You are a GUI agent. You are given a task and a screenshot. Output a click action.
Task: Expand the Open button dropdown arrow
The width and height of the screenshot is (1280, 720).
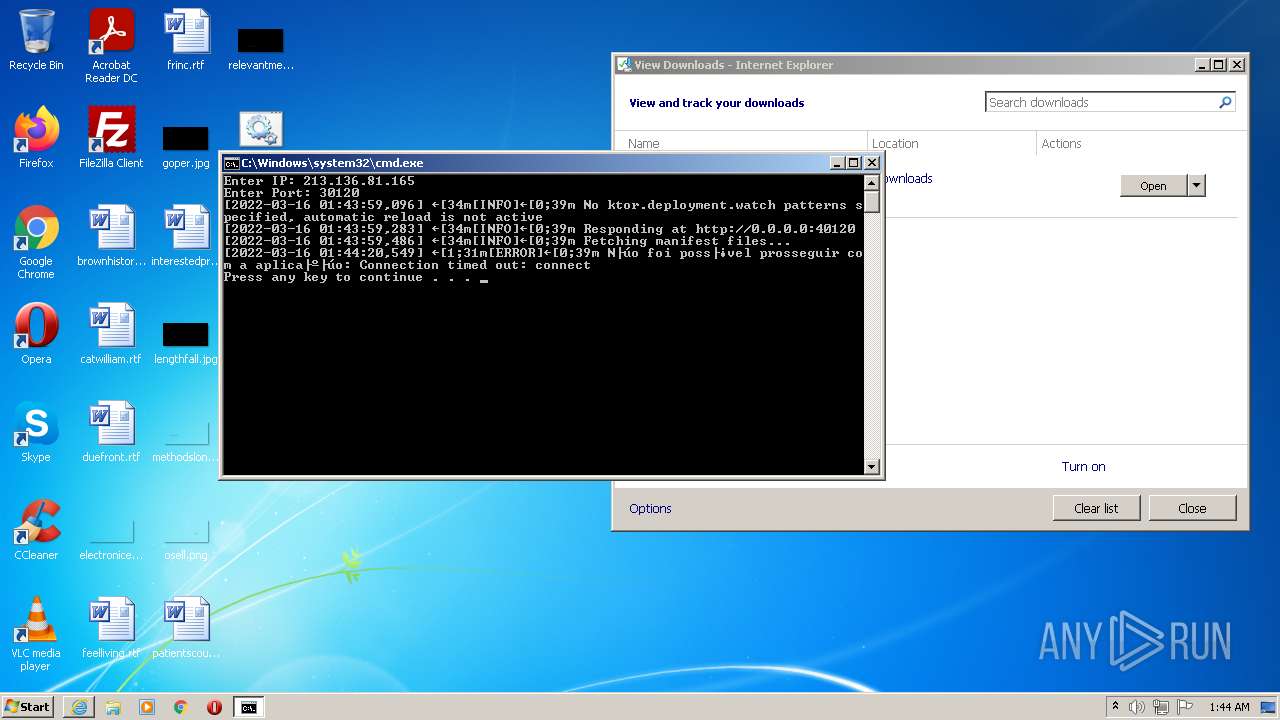pos(1196,186)
